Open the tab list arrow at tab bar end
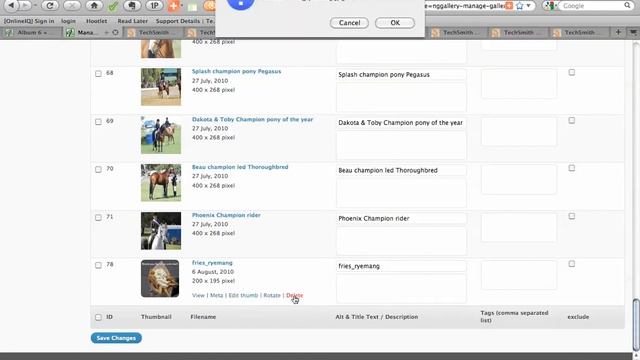640x360 pixels. (x=633, y=32)
